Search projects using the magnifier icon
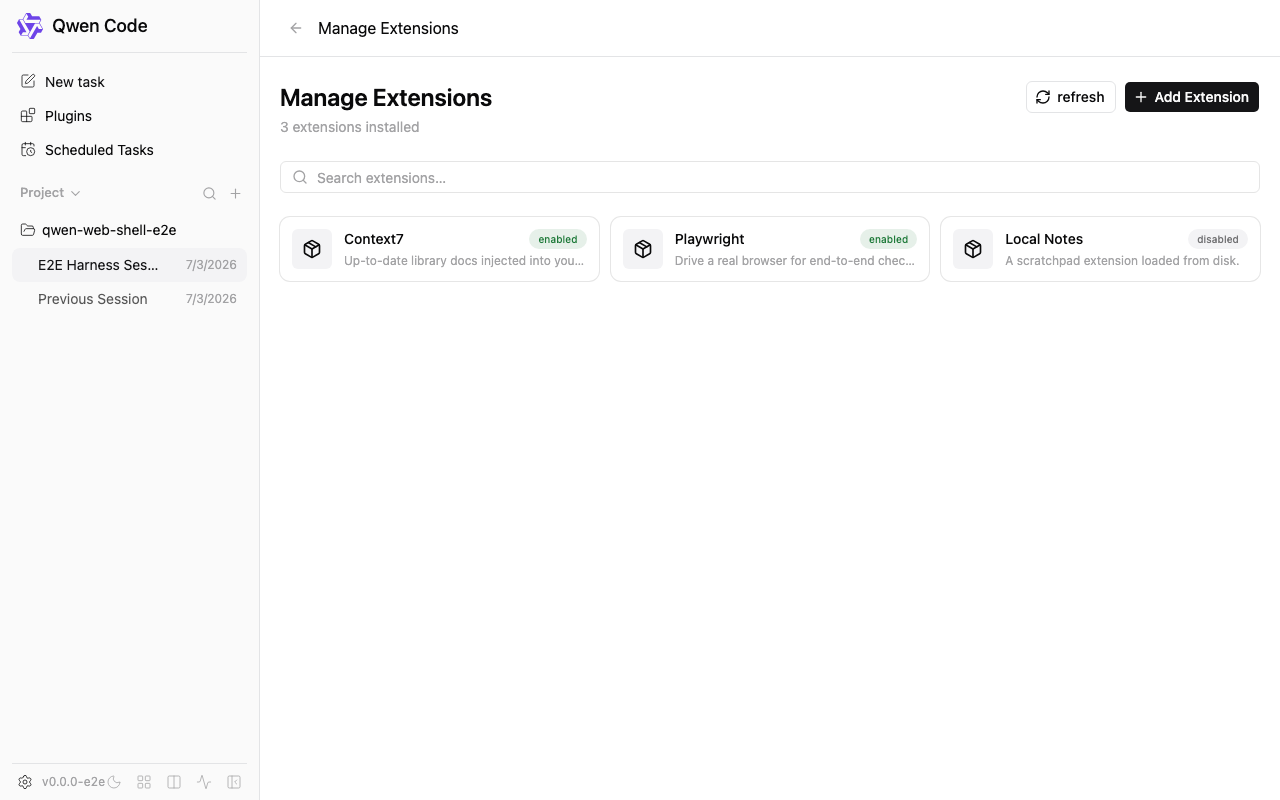The height and width of the screenshot is (800, 1280). point(209,193)
